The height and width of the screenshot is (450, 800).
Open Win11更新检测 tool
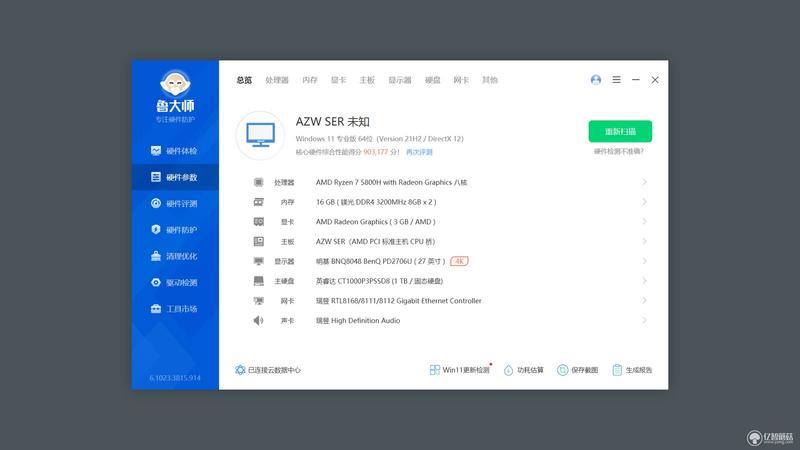tap(460, 370)
